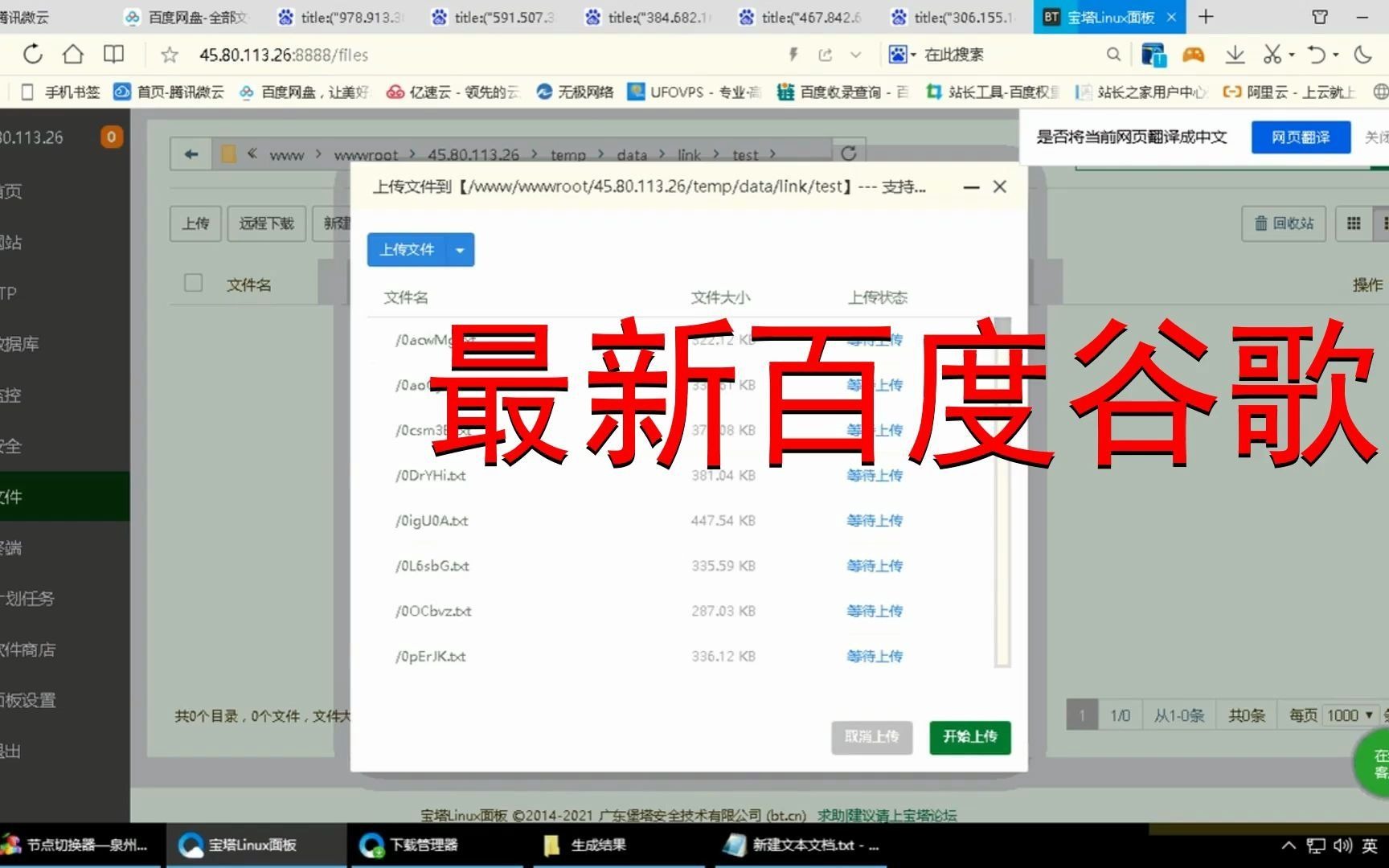Viewport: 1389px width, 868px height.
Task: Open 新建文本文档.txt in the taskbar
Action: coord(801,845)
